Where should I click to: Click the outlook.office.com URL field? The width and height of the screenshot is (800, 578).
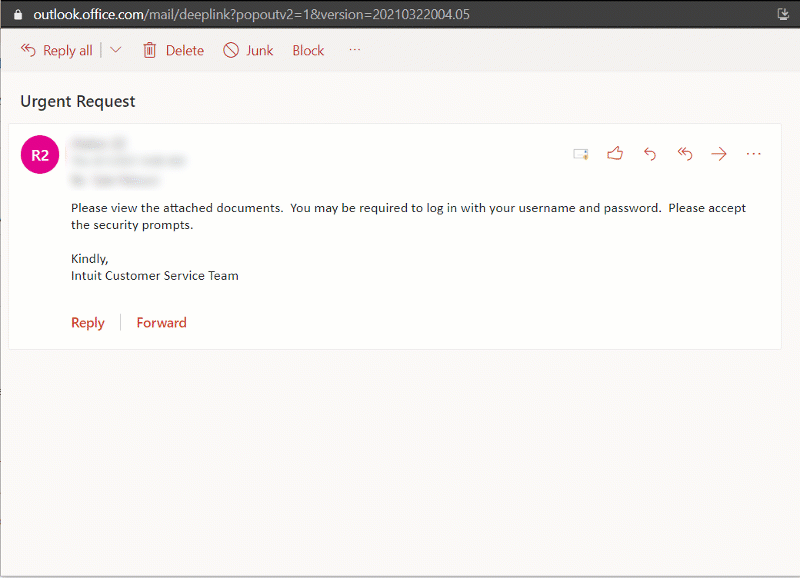[250, 14]
